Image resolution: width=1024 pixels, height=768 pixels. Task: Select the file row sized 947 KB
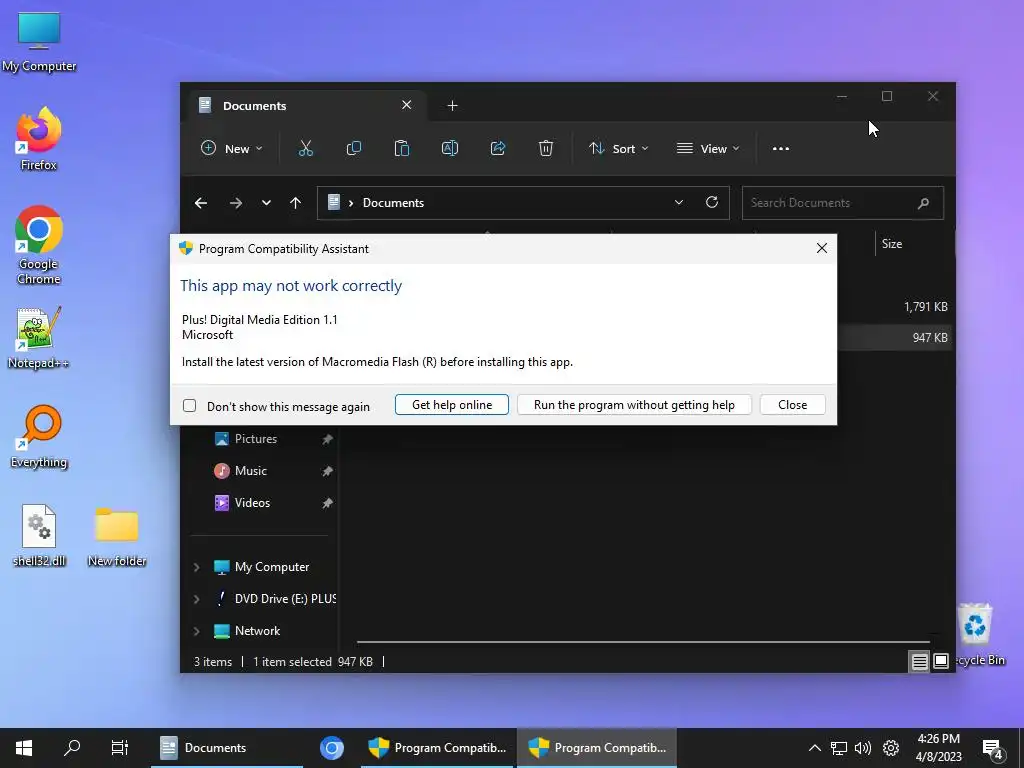pyautogui.click(x=893, y=338)
